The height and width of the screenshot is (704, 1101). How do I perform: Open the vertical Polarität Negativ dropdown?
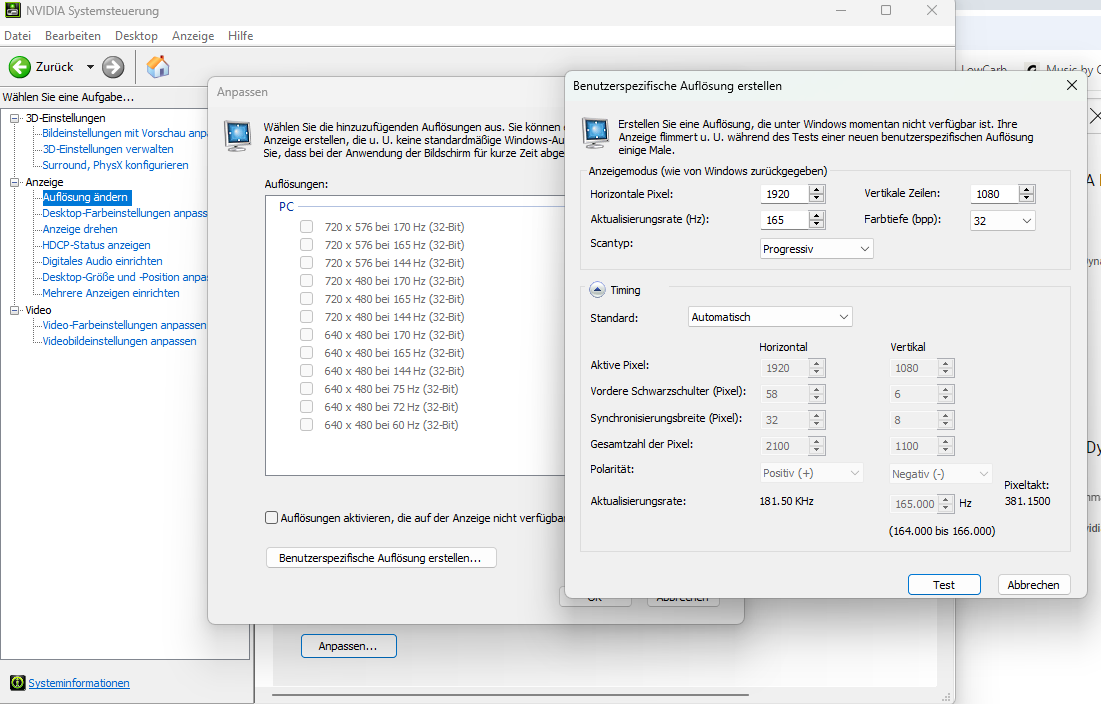940,474
